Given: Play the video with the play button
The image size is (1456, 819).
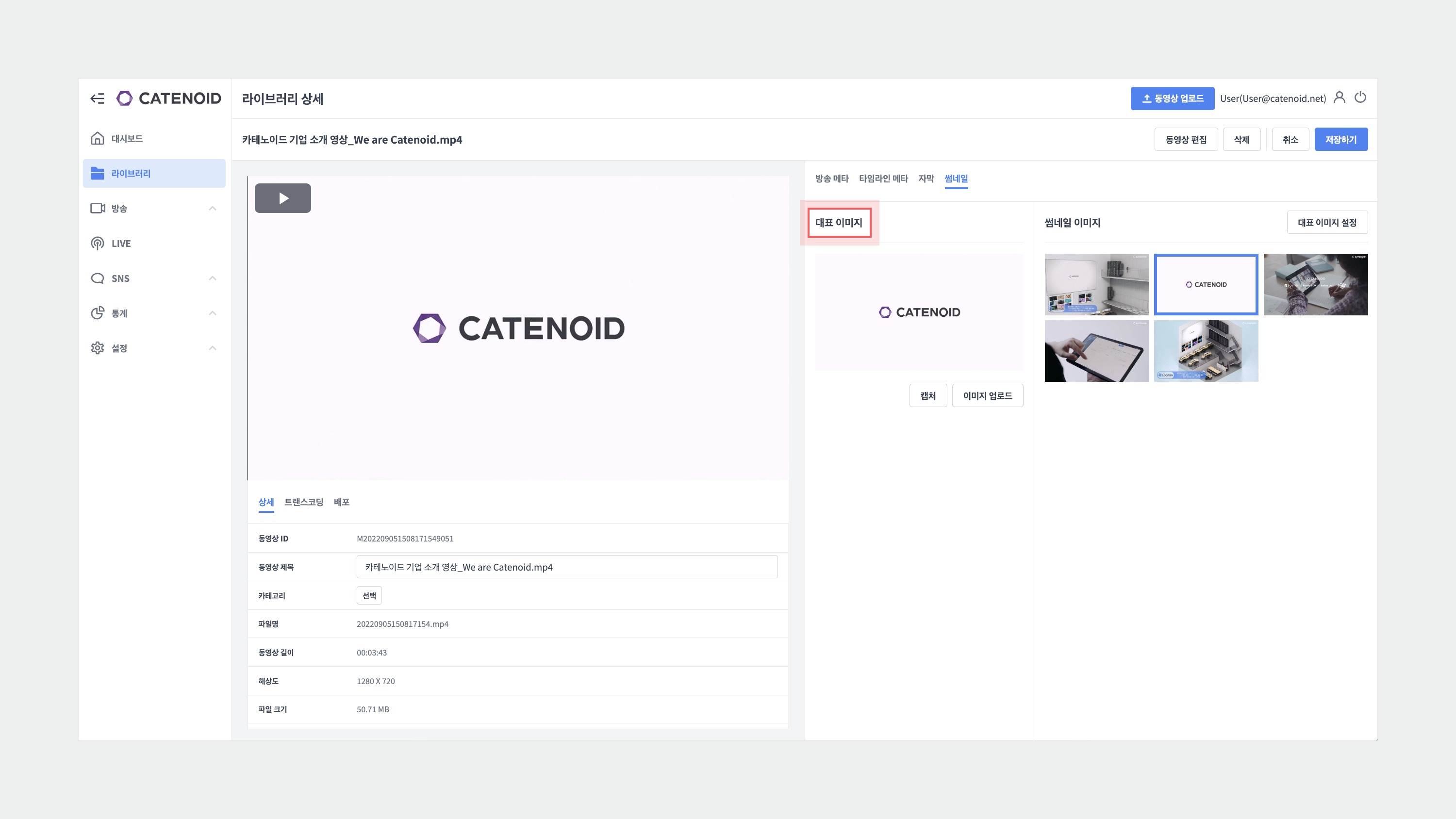Looking at the screenshot, I should 282,198.
